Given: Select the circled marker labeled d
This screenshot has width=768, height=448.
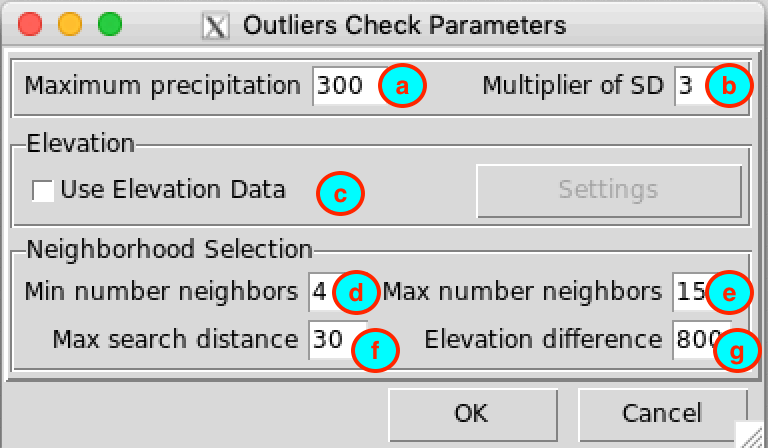Looking at the screenshot, I should [356, 292].
